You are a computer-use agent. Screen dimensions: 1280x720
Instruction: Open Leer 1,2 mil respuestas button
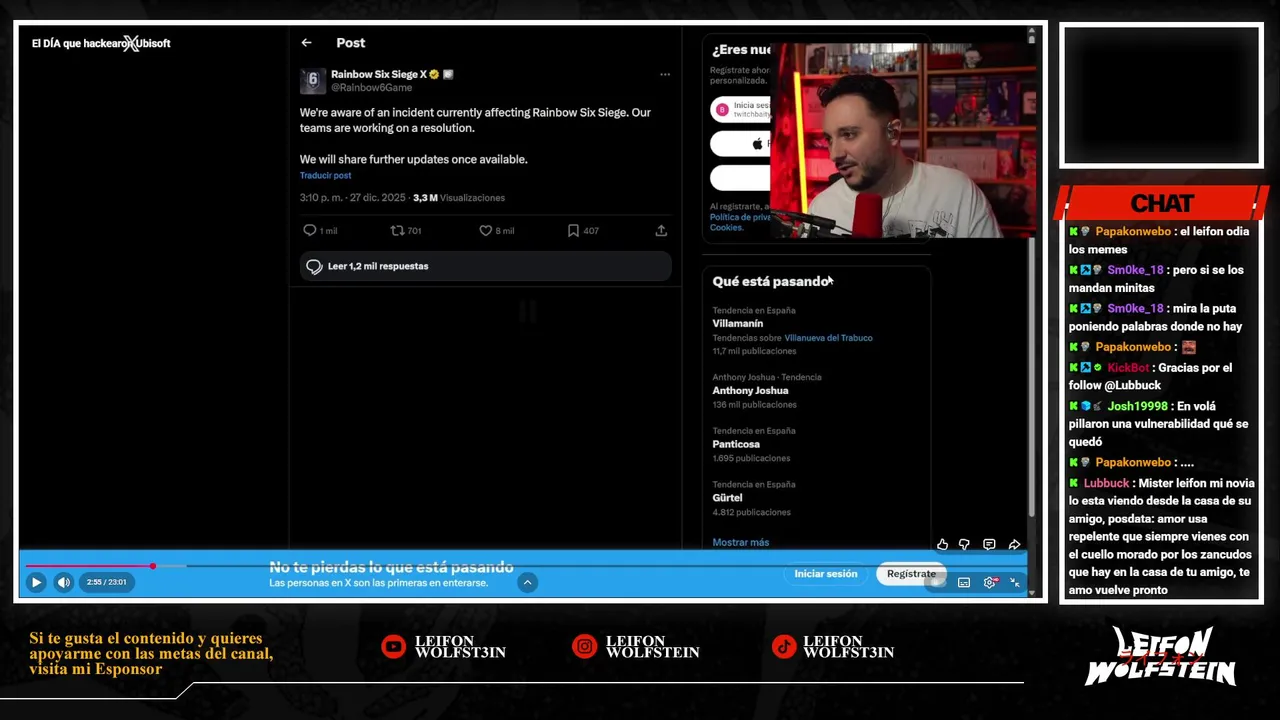[x=485, y=266]
